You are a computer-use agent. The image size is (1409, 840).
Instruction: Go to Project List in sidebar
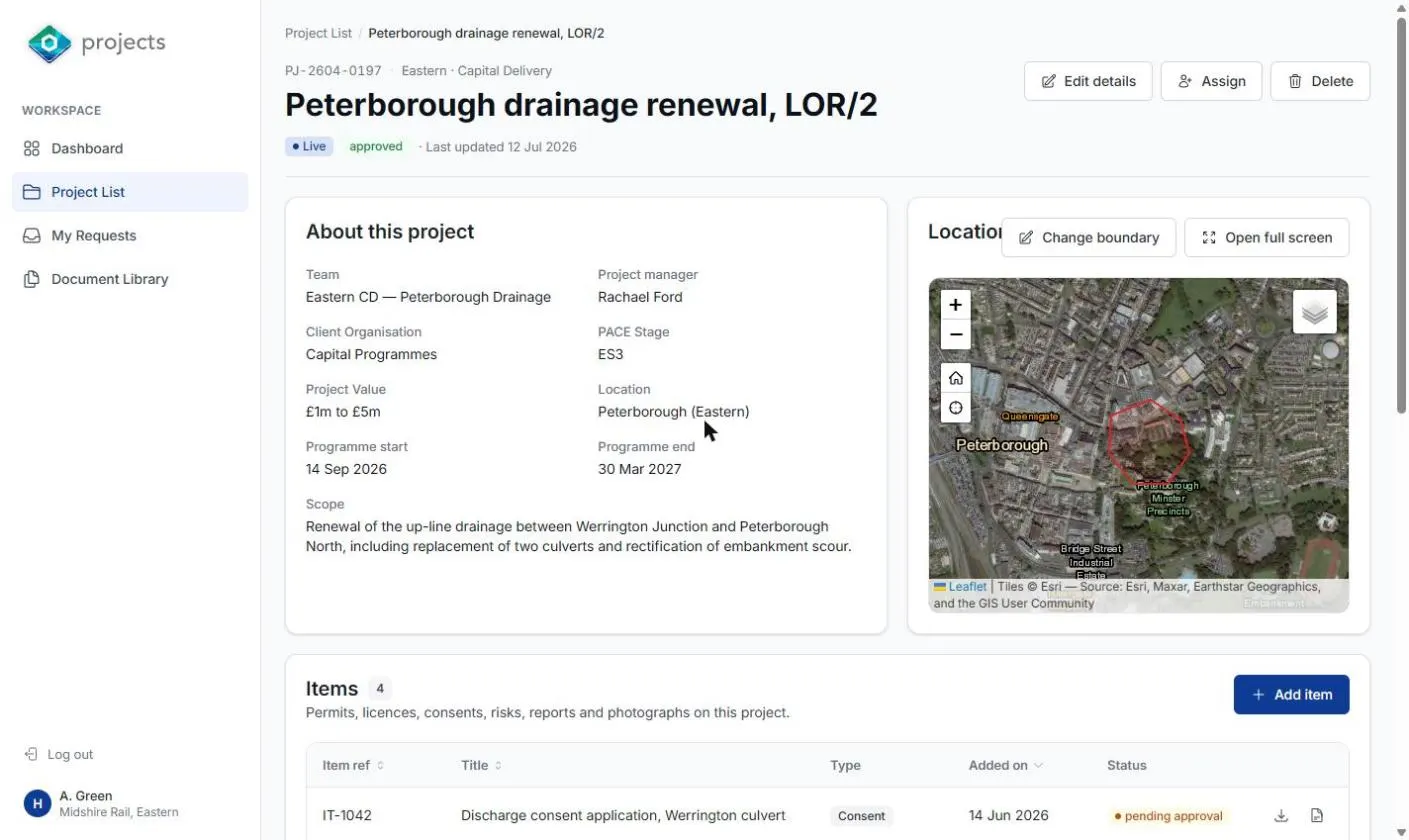point(130,192)
